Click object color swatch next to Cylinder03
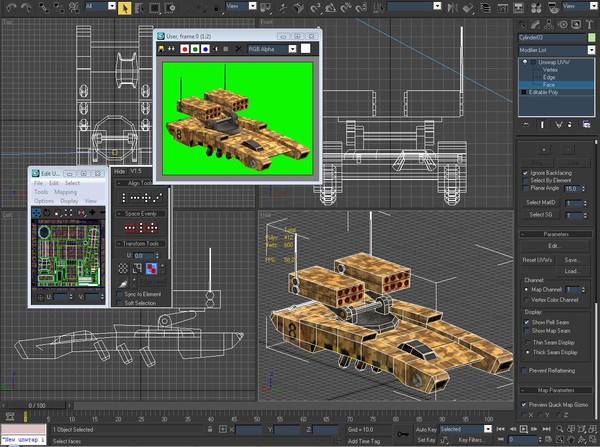 point(592,38)
